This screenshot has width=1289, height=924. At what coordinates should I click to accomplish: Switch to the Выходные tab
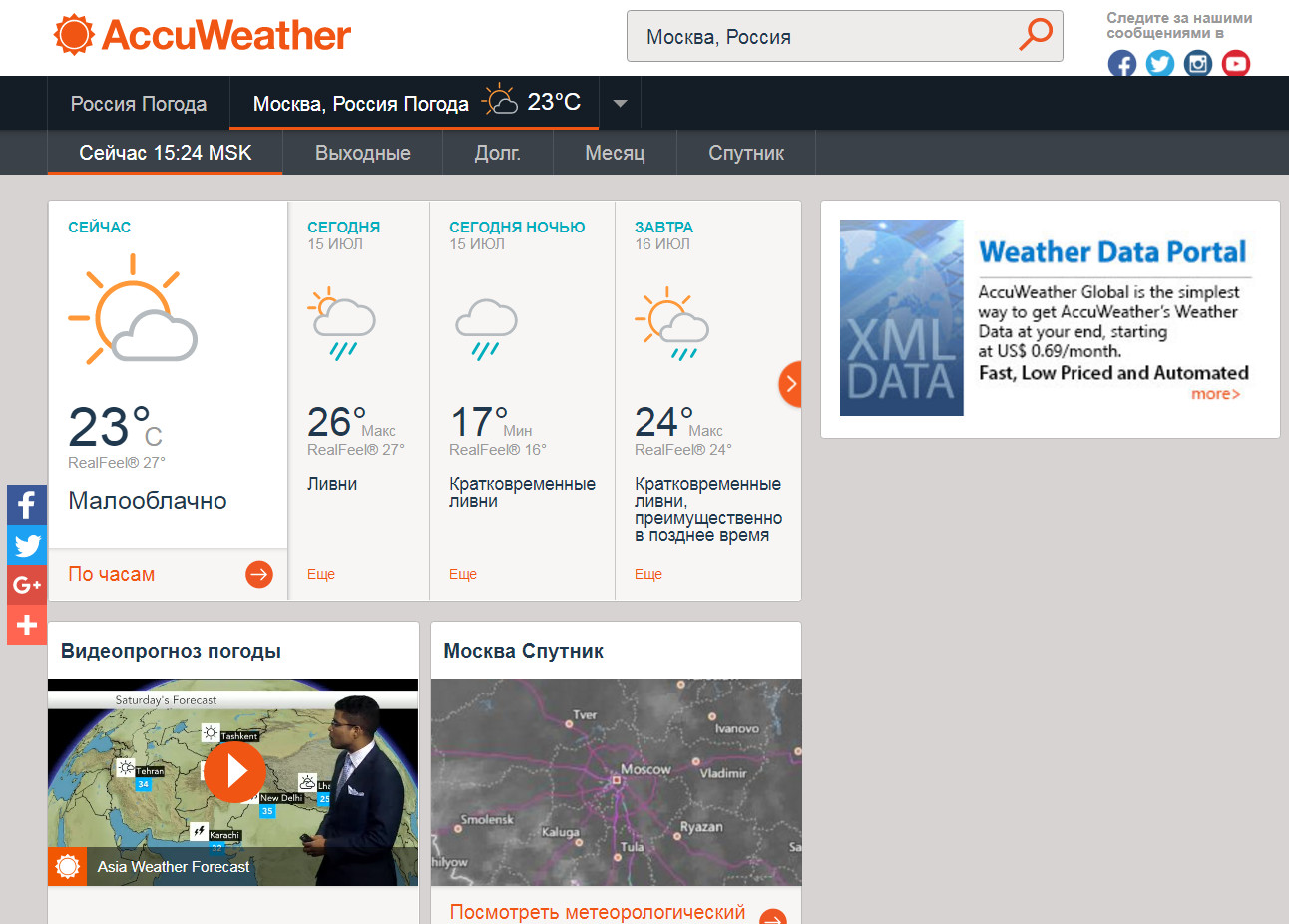pos(363,153)
